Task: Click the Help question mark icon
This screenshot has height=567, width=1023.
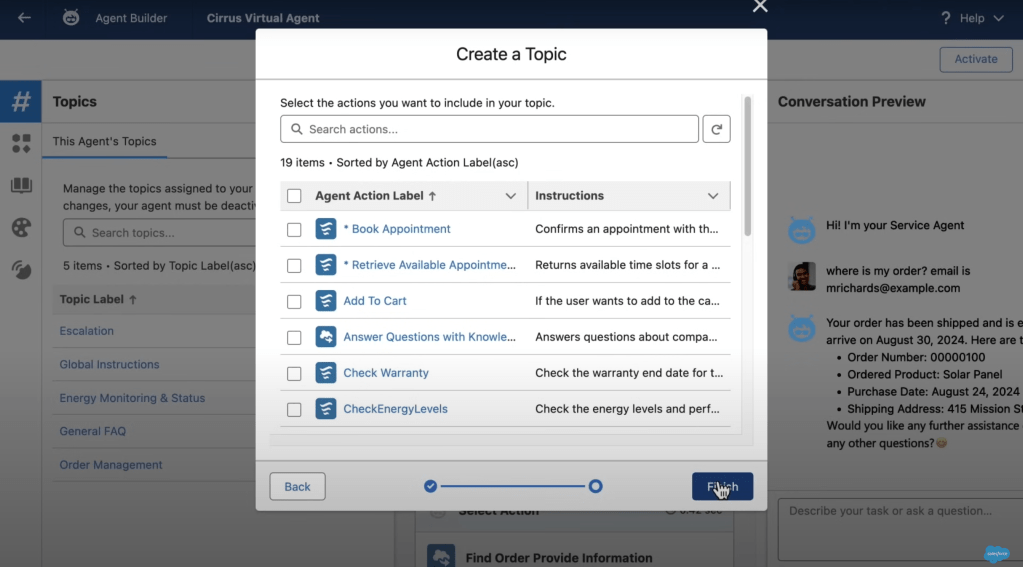Action: point(945,18)
